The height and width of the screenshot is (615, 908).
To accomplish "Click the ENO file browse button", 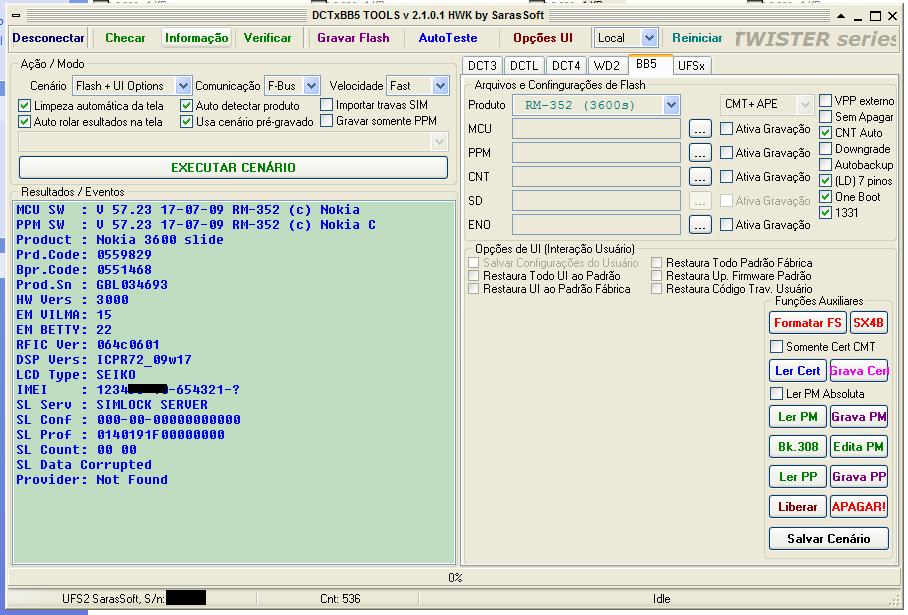I will (x=700, y=225).
